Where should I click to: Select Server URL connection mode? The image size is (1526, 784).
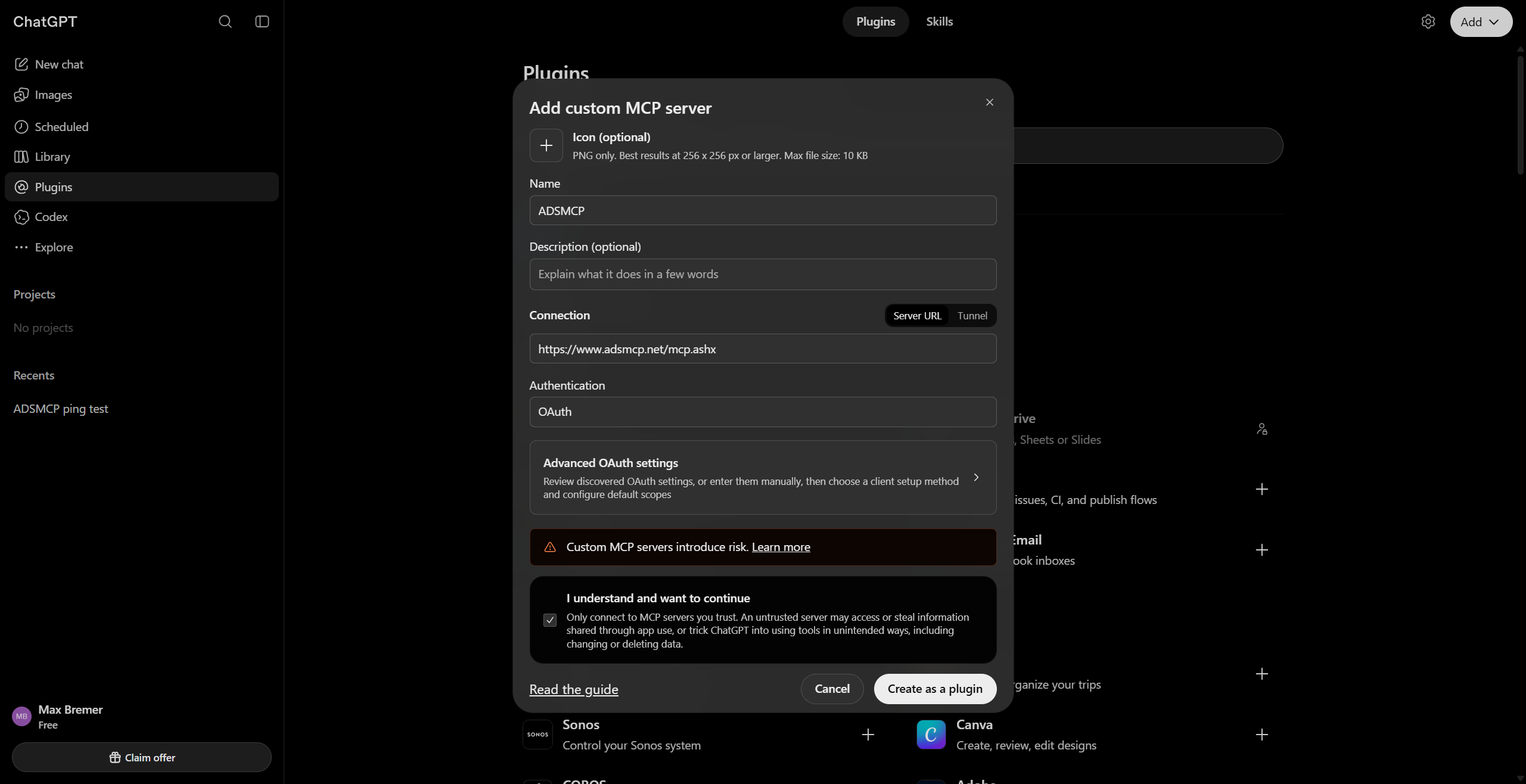tap(917, 316)
